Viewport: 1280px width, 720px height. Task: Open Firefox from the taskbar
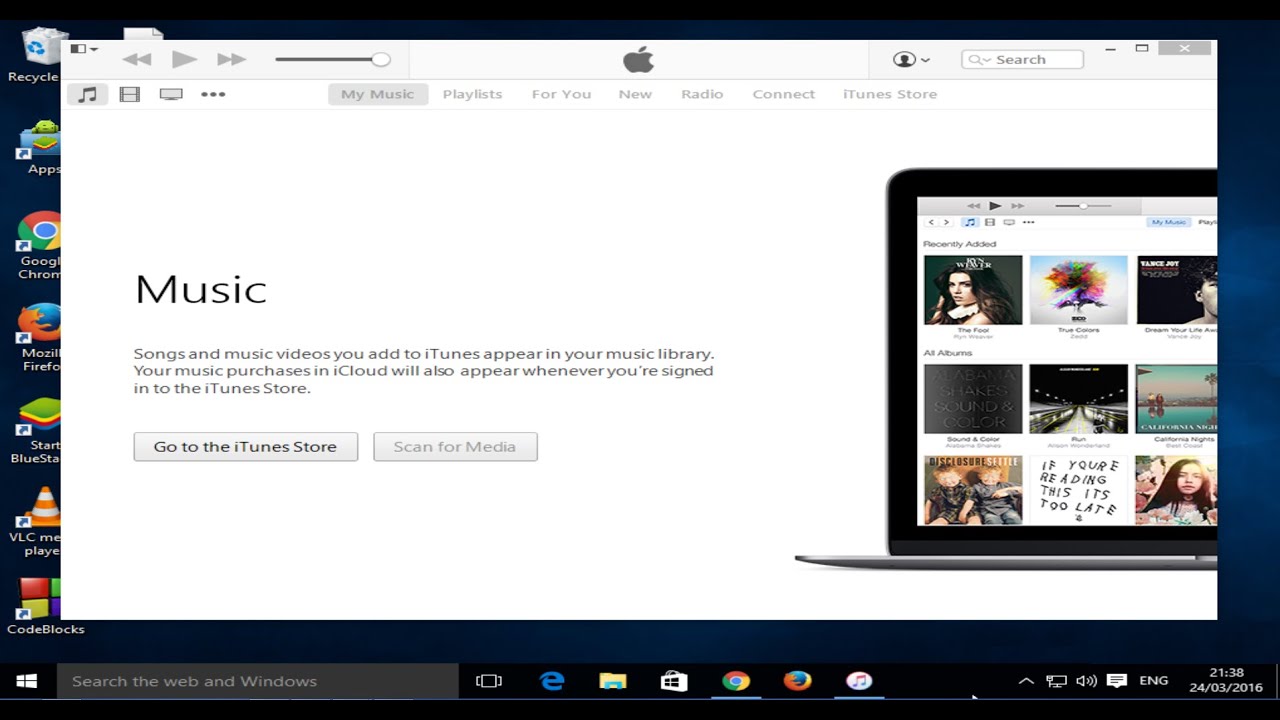(797, 681)
